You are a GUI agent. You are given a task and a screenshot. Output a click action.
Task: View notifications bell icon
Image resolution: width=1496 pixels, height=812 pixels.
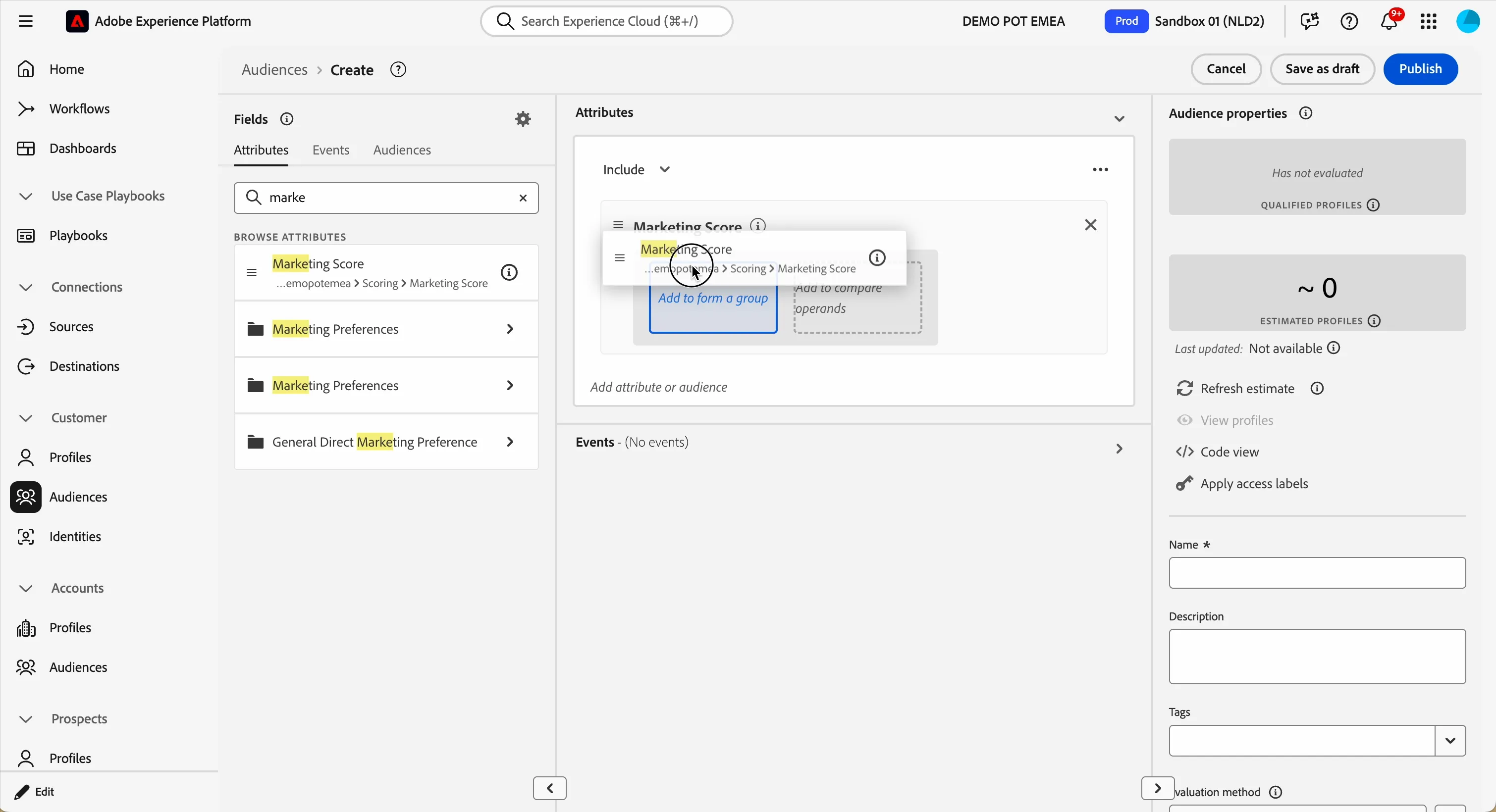tap(1389, 21)
